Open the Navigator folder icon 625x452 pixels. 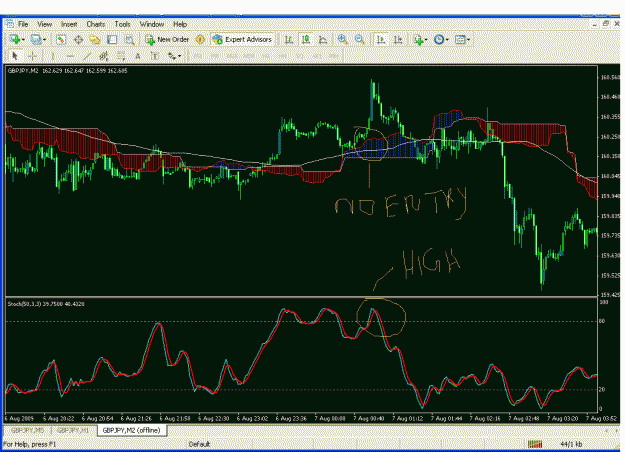95,39
